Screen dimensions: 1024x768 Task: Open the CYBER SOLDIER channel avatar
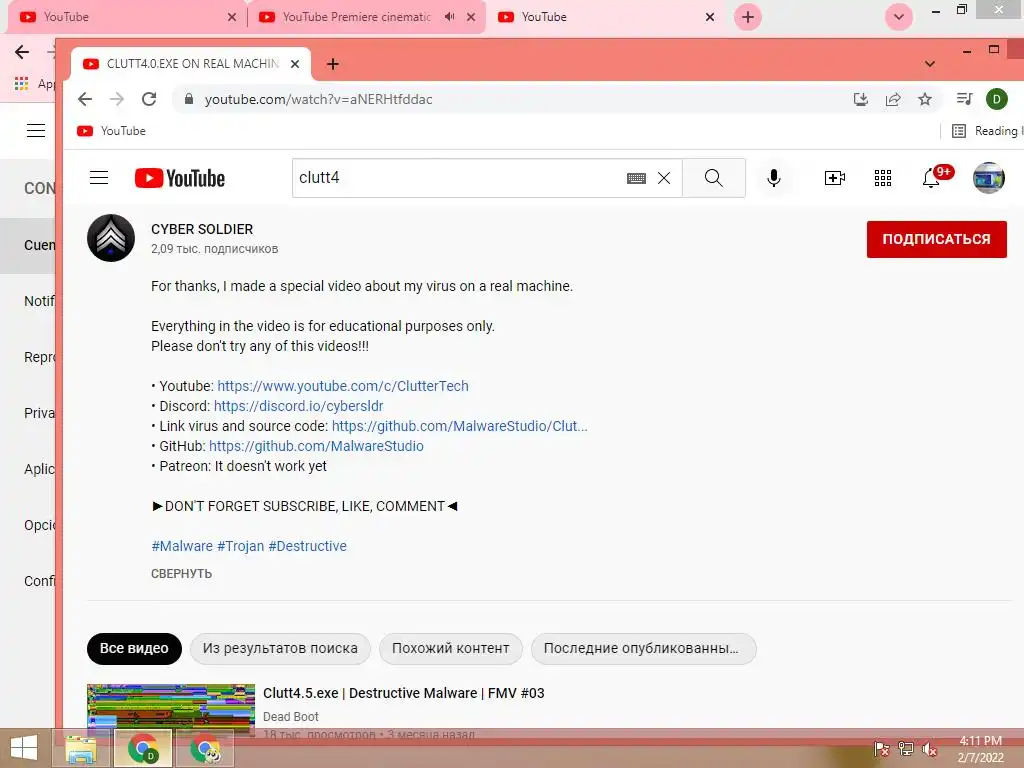(111, 238)
